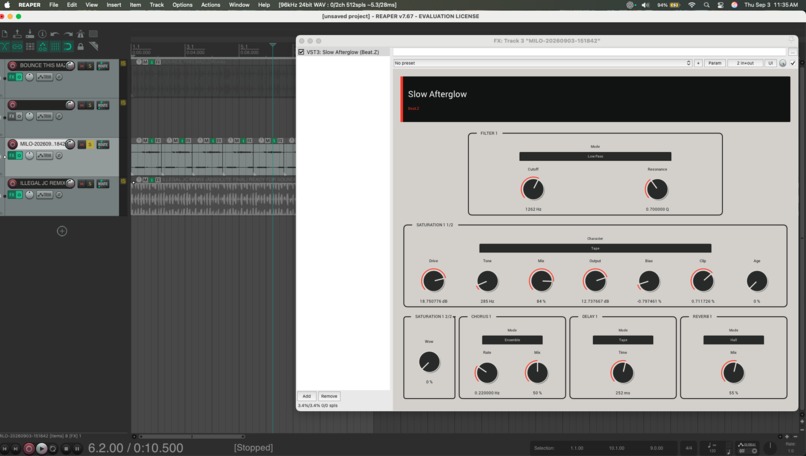Mute the ILLEGAL JC REMIX track

click(81, 184)
